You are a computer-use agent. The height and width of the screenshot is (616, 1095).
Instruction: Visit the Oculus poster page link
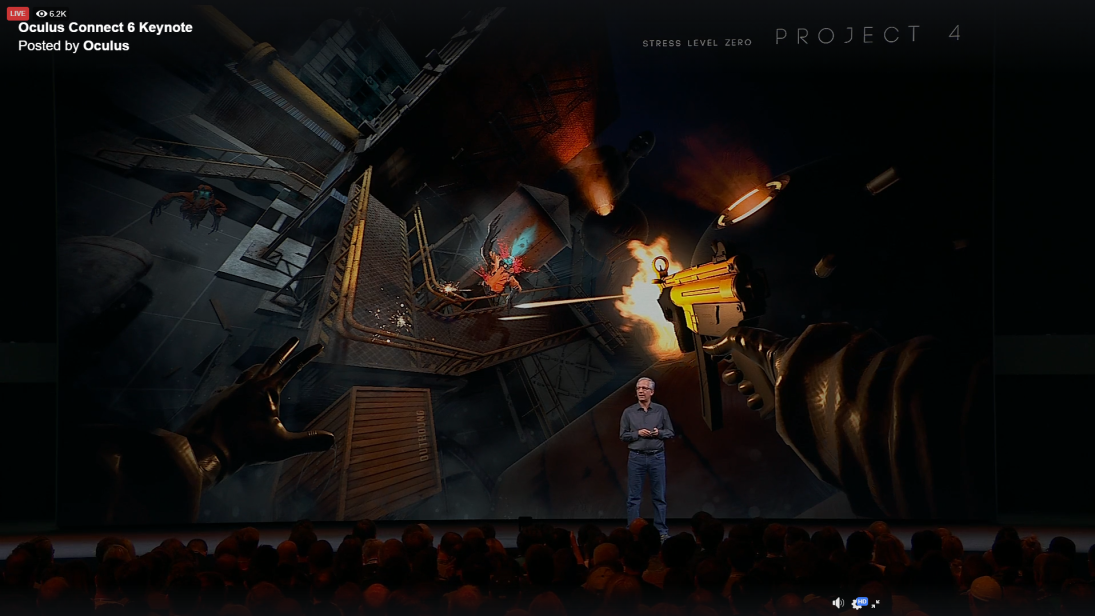[106, 45]
